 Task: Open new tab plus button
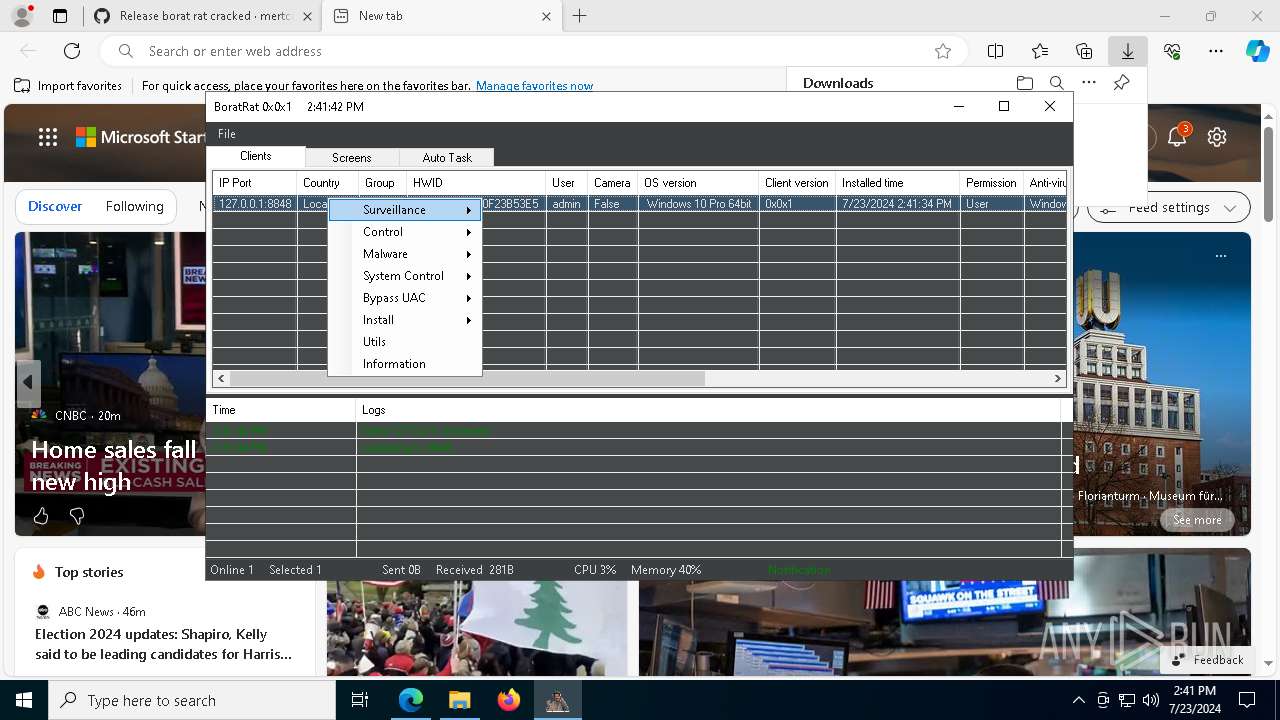coord(580,16)
